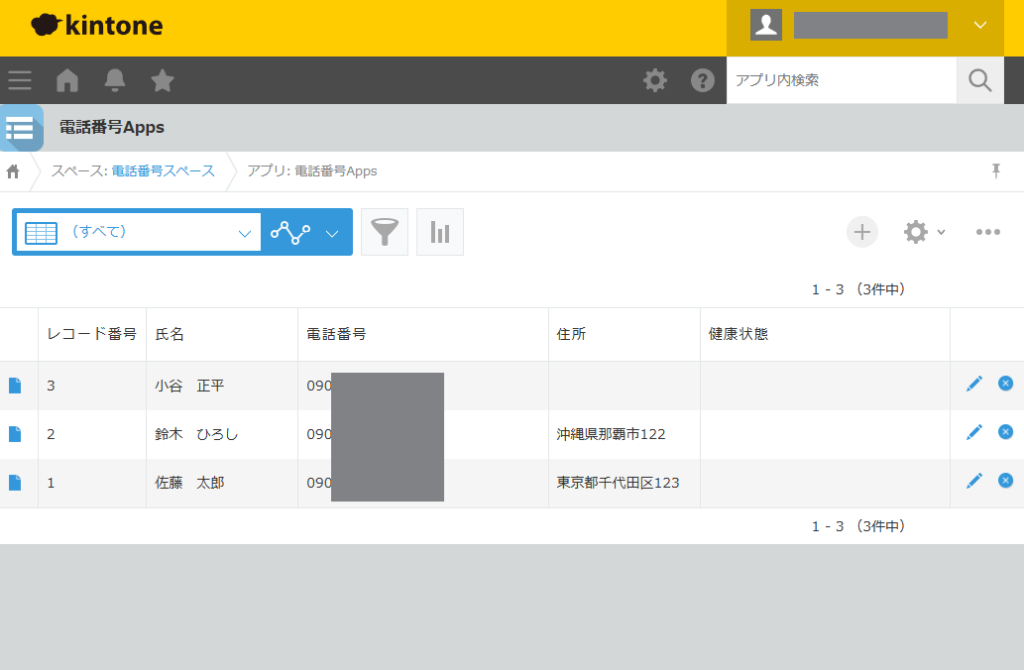1024x670 pixels.
Task: Click inside the アプリ内検索 search field
Action: [840, 80]
